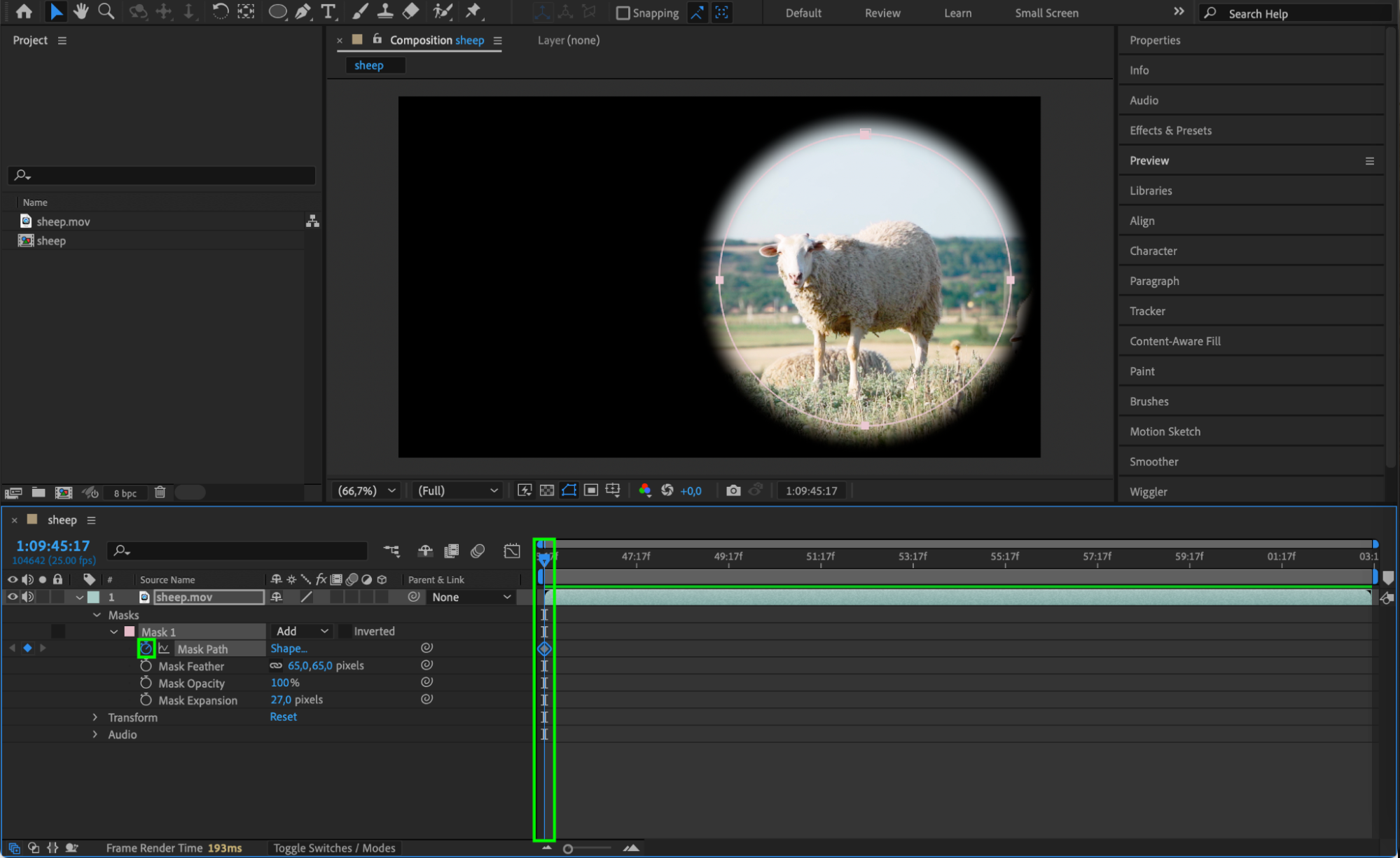The height and width of the screenshot is (858, 1400).
Task: Delete item with project trash icon
Action: [x=160, y=492]
